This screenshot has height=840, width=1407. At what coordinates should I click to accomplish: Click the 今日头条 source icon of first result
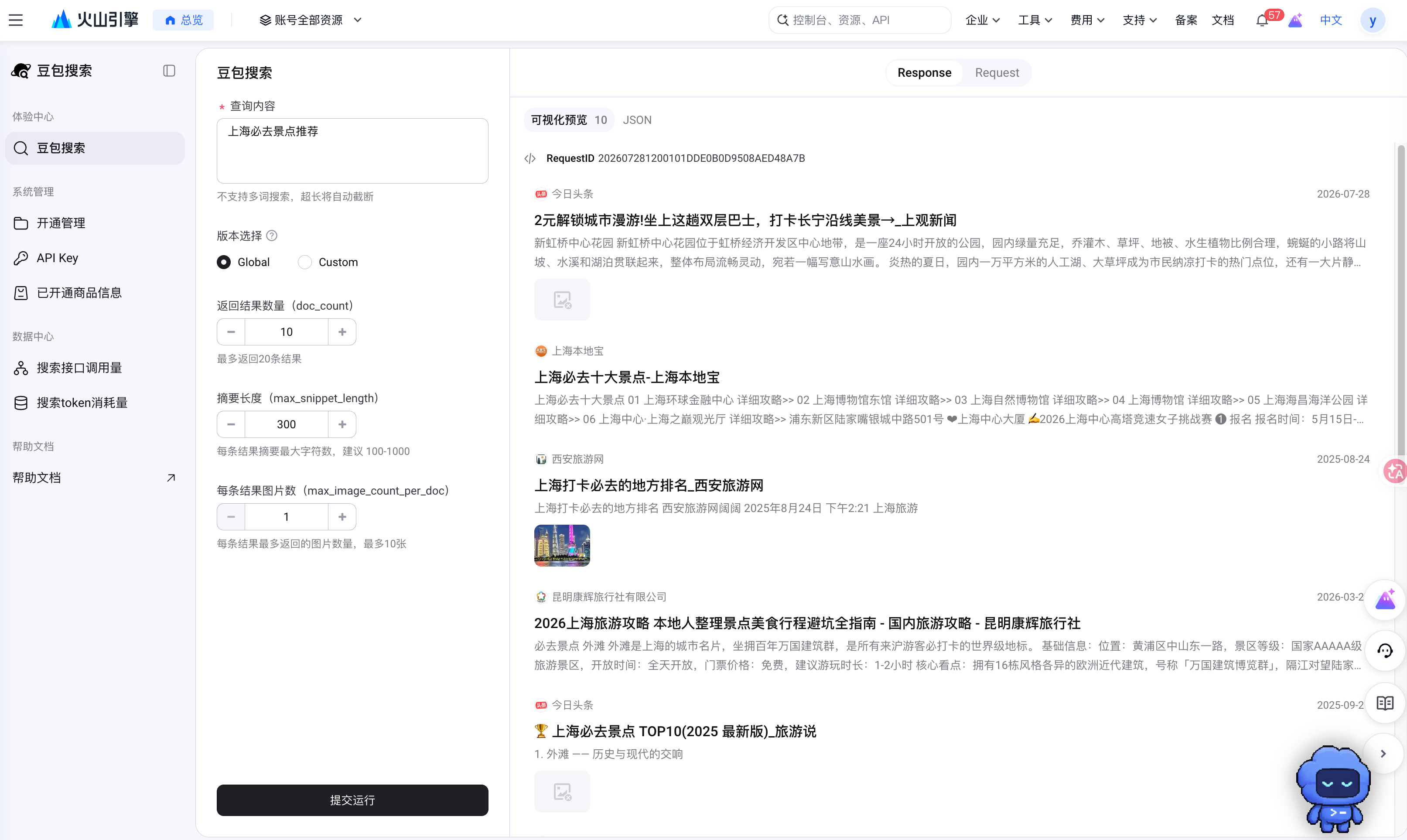pyautogui.click(x=541, y=194)
